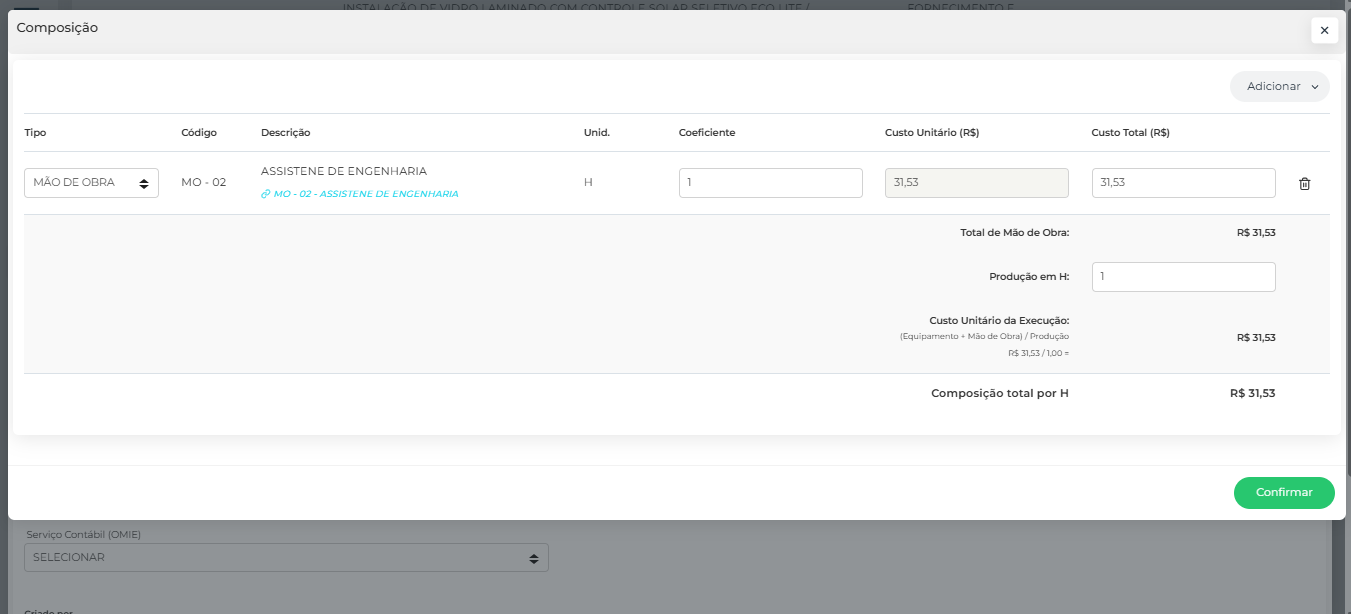
Task: Open Serviço Contábil (OMIE) SELECIONAR dropdown
Action: click(x=286, y=557)
